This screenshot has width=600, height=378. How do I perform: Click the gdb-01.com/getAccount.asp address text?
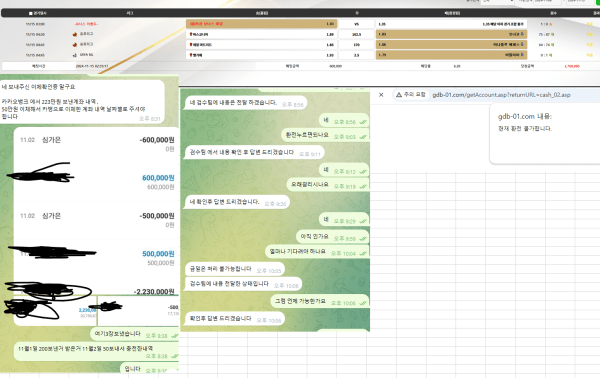pos(501,95)
